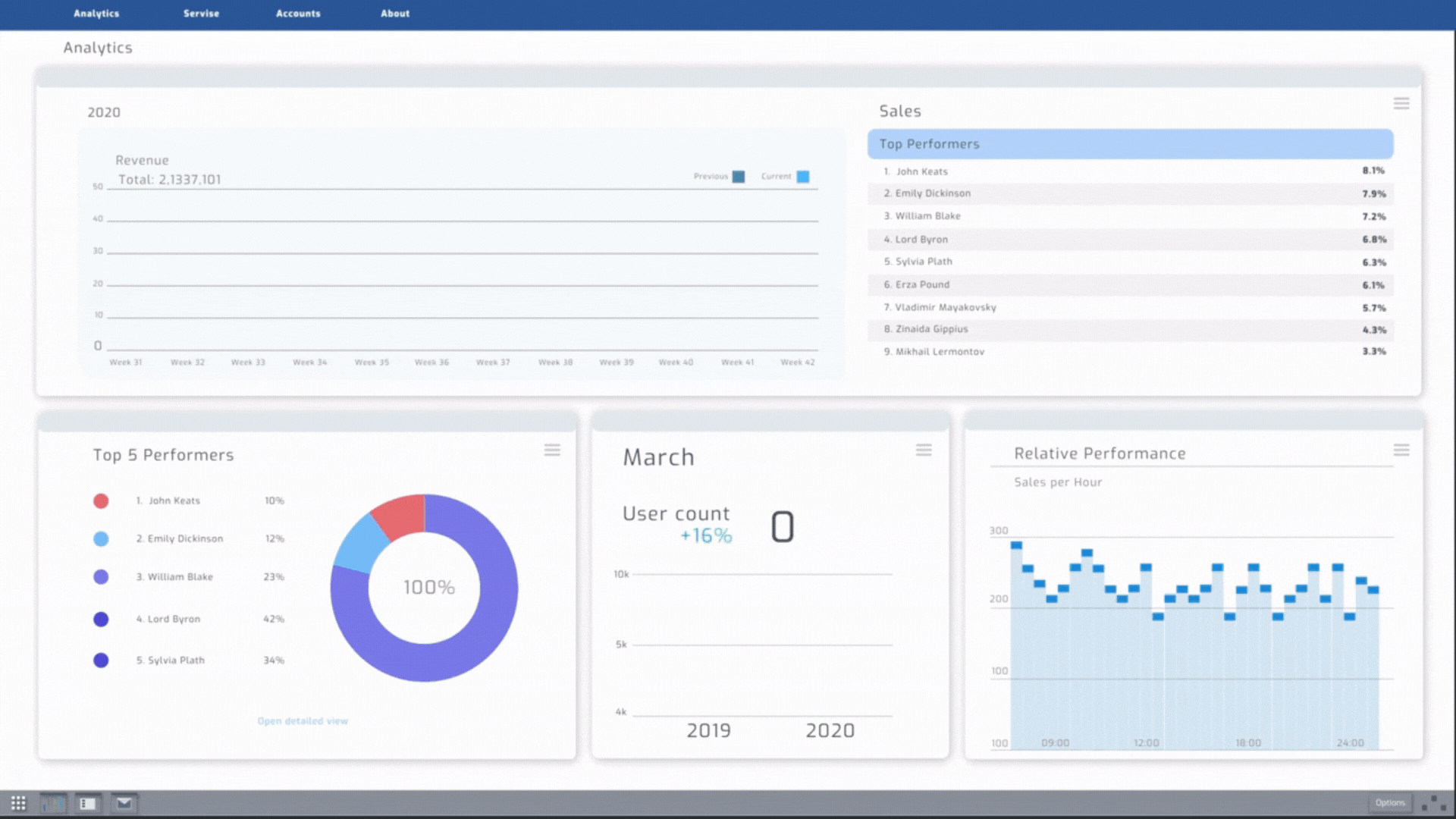Click the Relative Performance title
This screenshot has height=819, width=1456.
click(1100, 453)
